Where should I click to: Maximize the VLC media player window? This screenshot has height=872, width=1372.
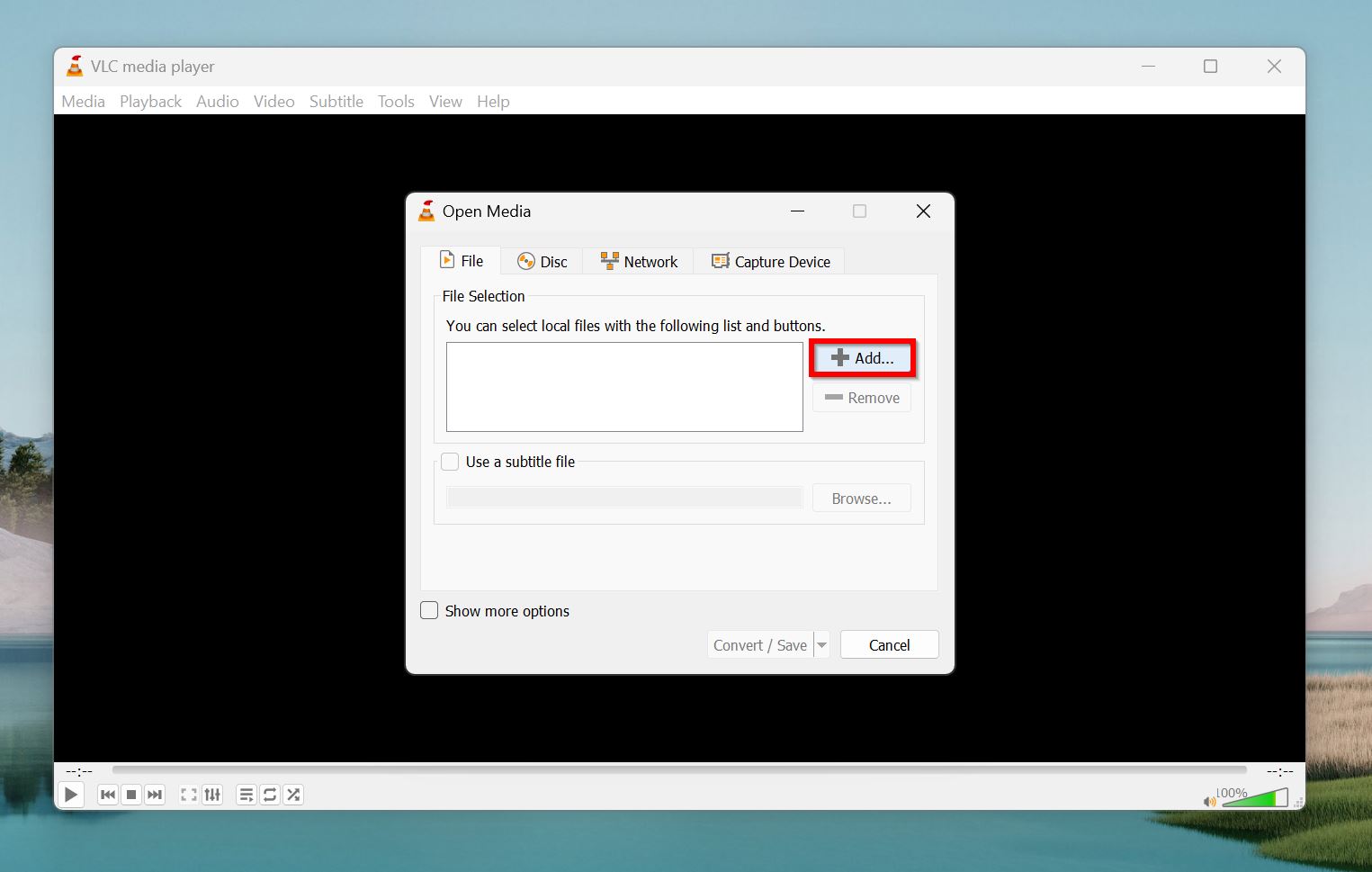1211,67
